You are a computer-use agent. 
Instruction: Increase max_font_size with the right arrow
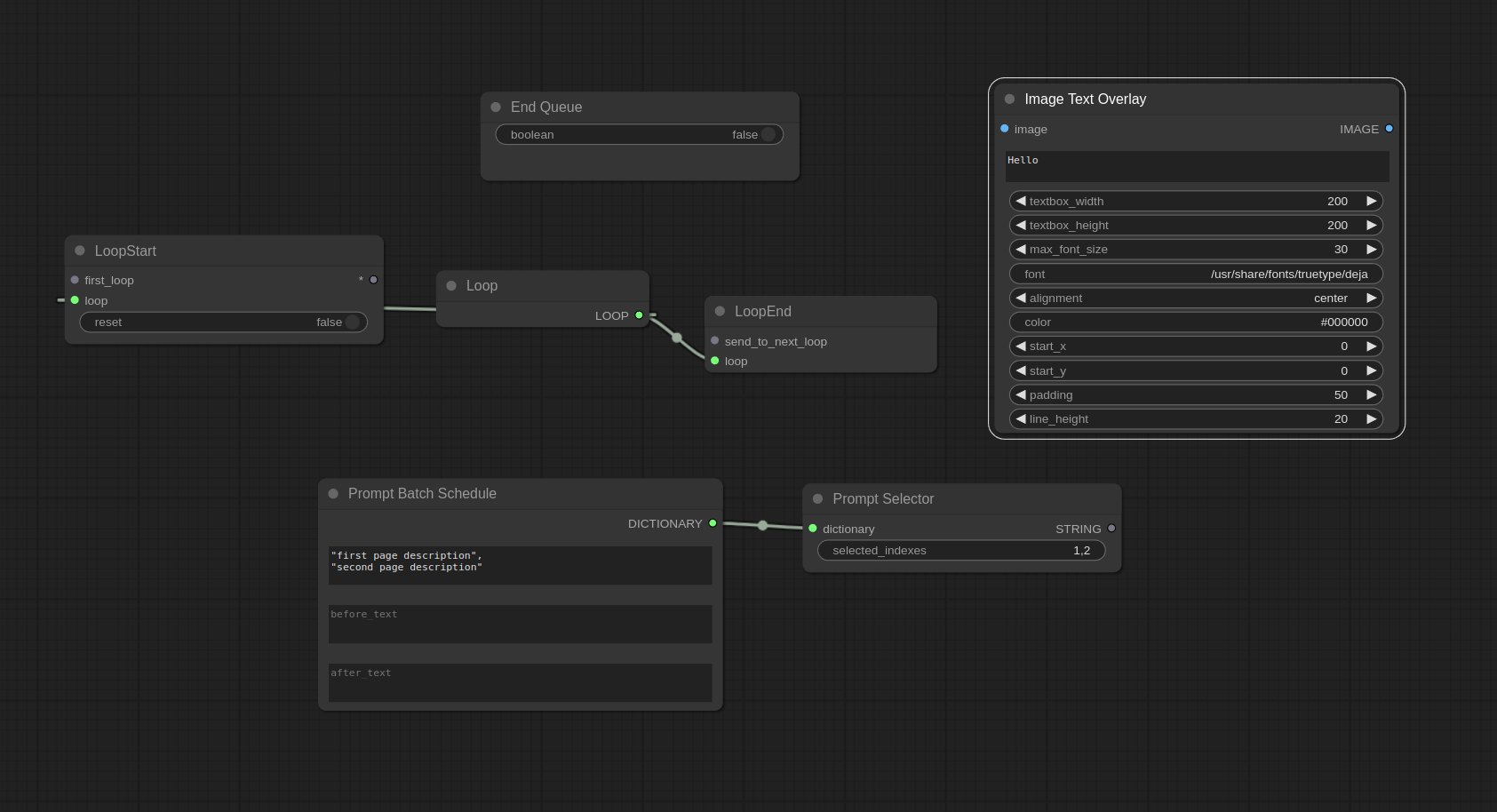[x=1372, y=250]
